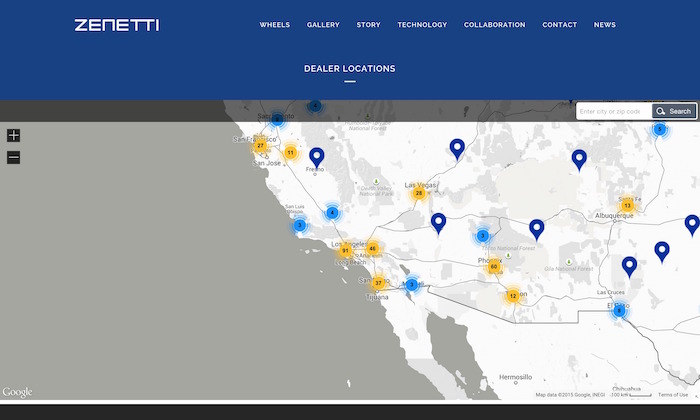The image size is (700, 420).
Task: Go to the Gallery page
Action: [x=323, y=25]
